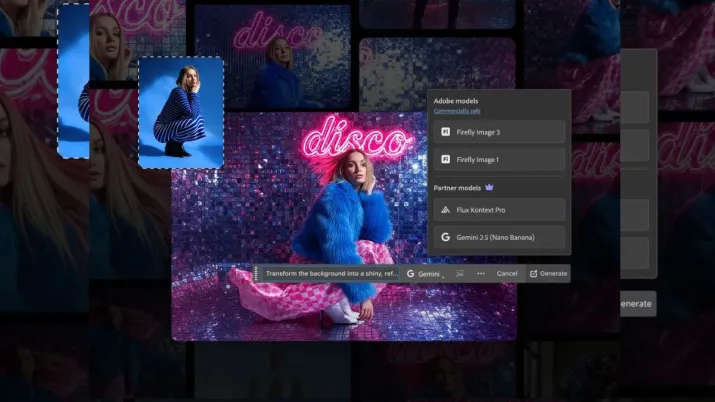
Task: Click the Google G icon for Gemini 2.5
Action: (445, 238)
